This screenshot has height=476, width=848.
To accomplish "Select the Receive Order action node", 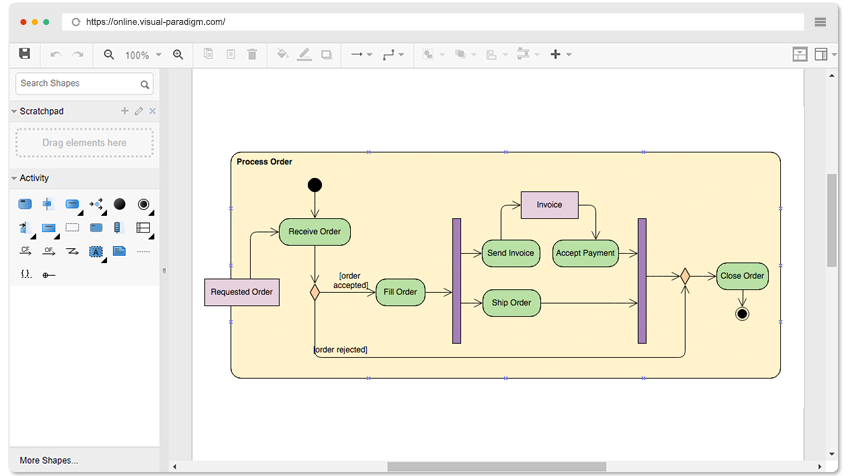I will coord(315,232).
